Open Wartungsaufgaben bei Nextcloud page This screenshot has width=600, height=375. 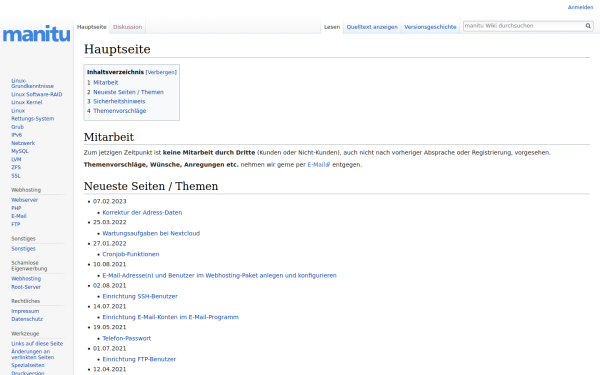(151, 233)
